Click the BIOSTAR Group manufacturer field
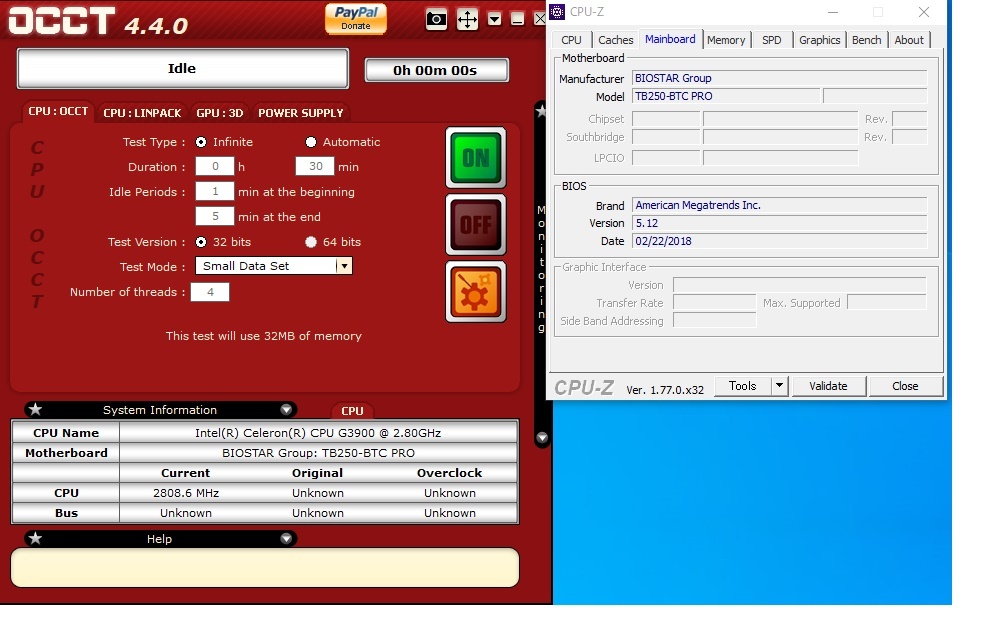The image size is (1008, 630). pos(779,78)
